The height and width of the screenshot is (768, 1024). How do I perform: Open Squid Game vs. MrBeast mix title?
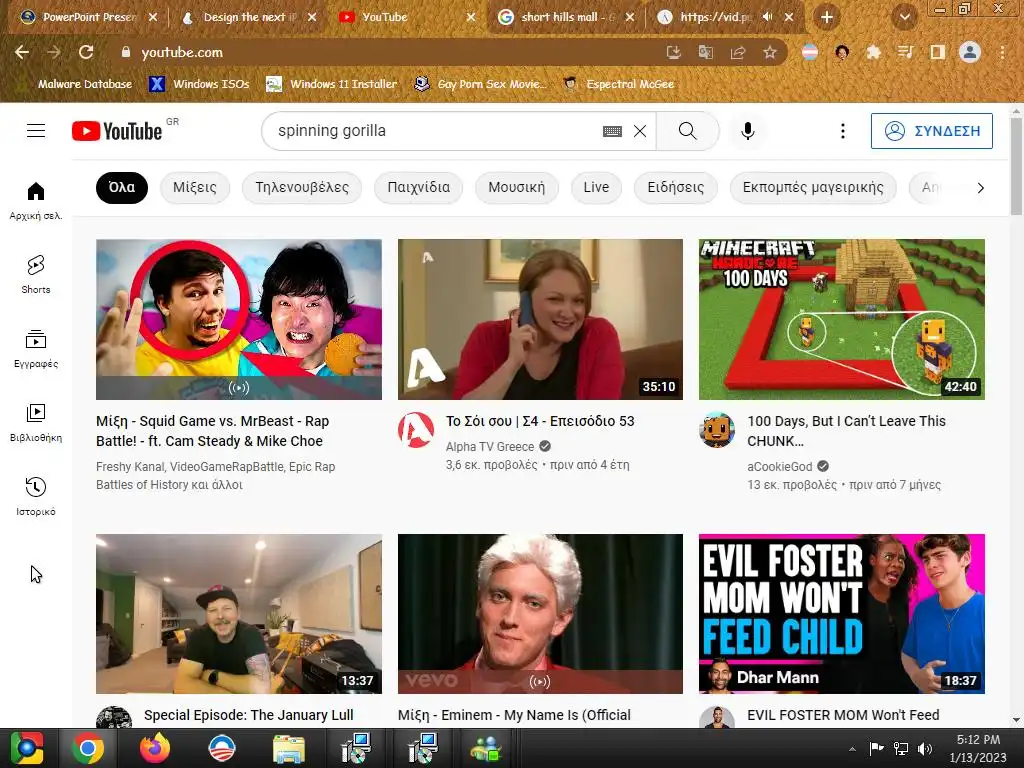click(x=212, y=431)
